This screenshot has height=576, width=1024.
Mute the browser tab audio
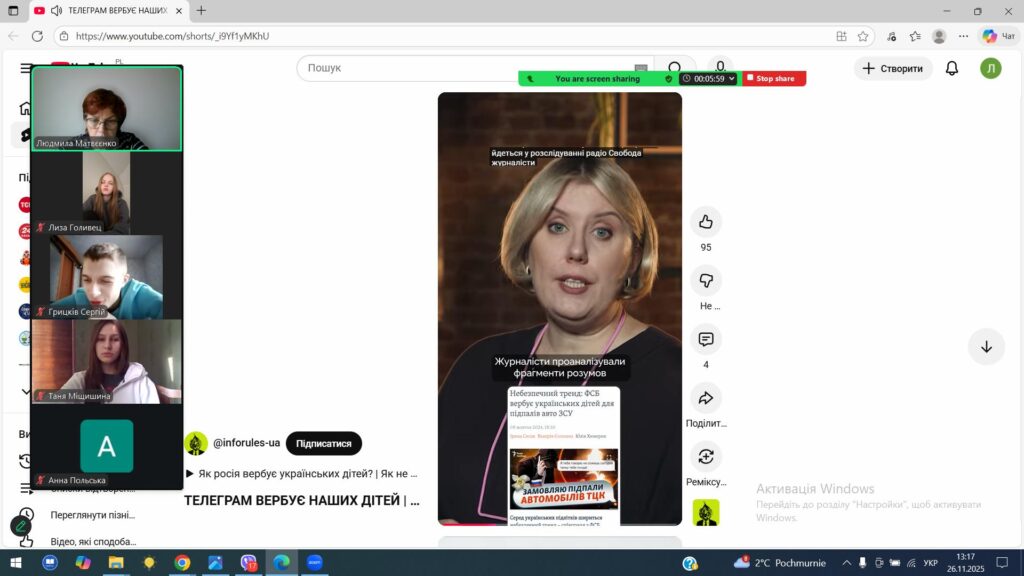click(x=55, y=11)
